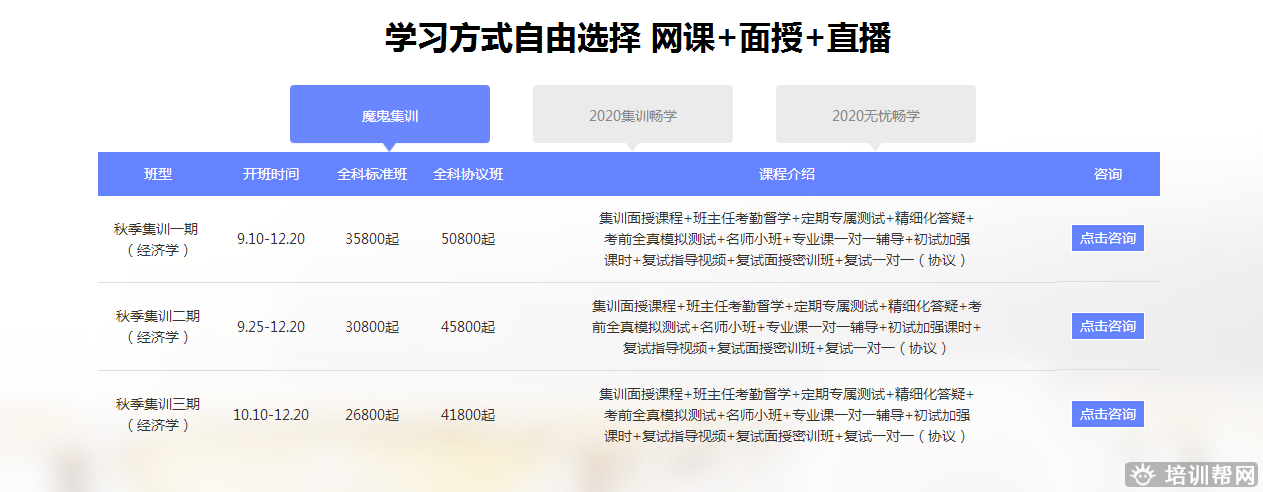Select the 45800起 agreement class price
Image resolution: width=1263 pixels, height=492 pixels.
468,327
